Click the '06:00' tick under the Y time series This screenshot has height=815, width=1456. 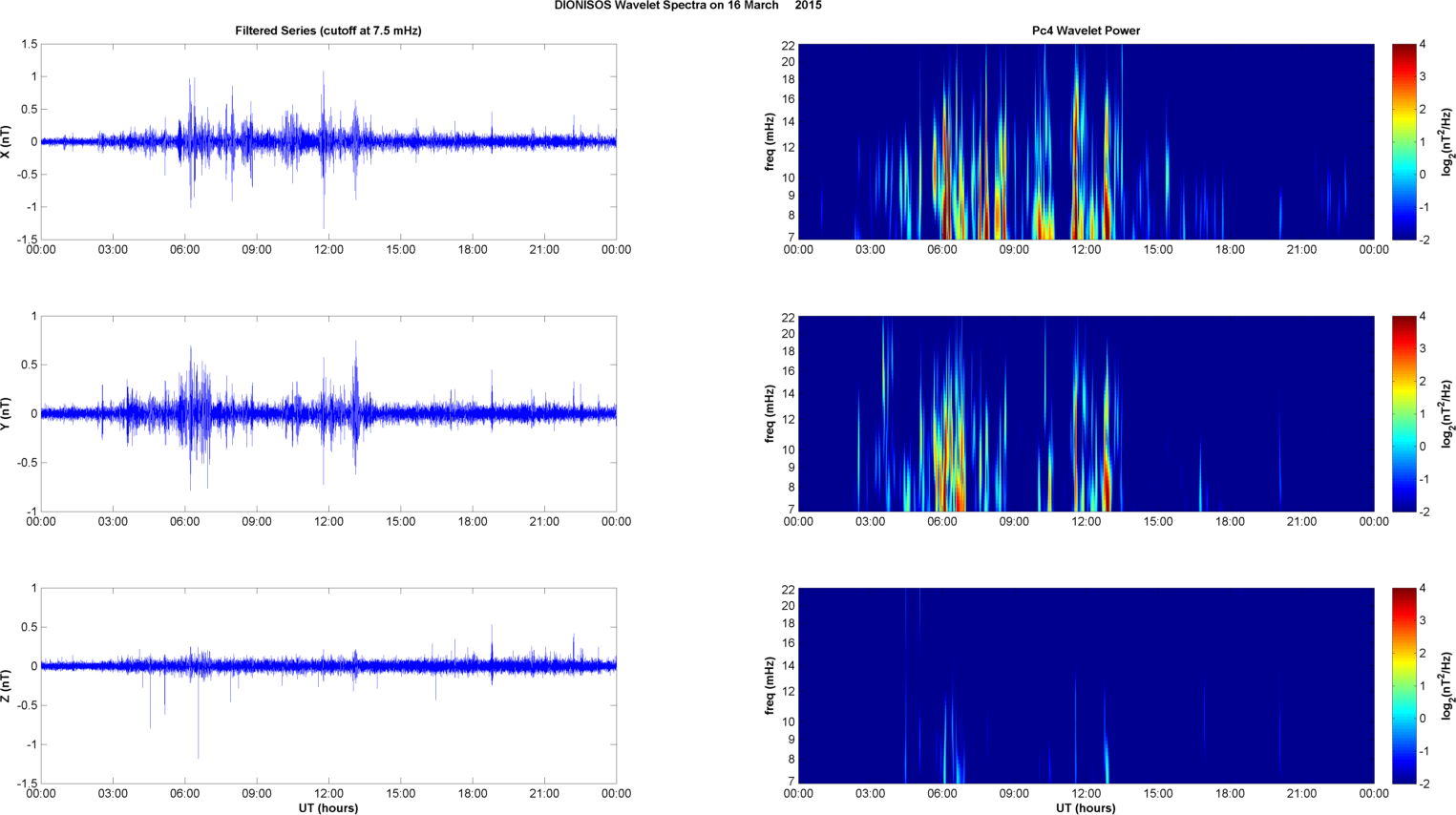pyautogui.click(x=185, y=522)
